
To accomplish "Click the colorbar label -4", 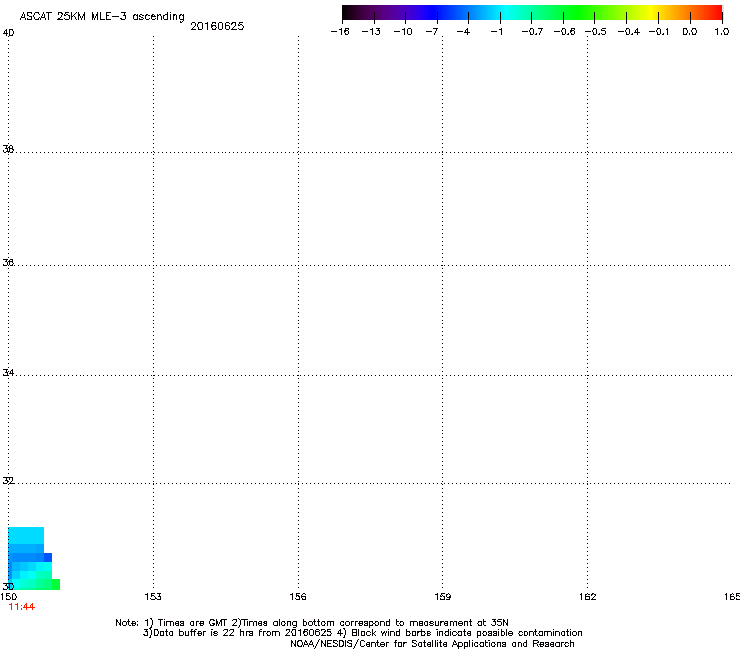I will 463,32.
